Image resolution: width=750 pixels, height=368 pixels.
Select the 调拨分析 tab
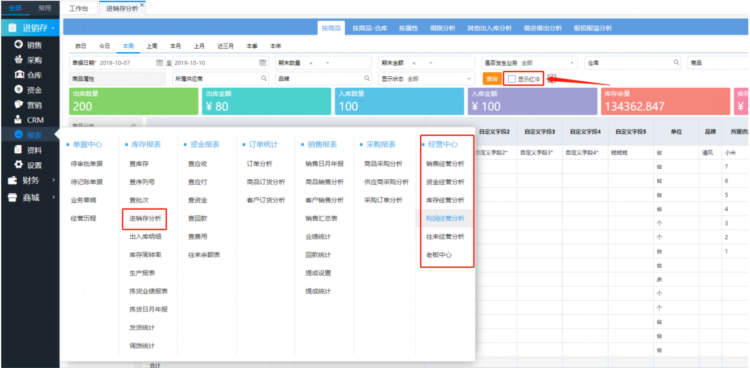click(442, 28)
